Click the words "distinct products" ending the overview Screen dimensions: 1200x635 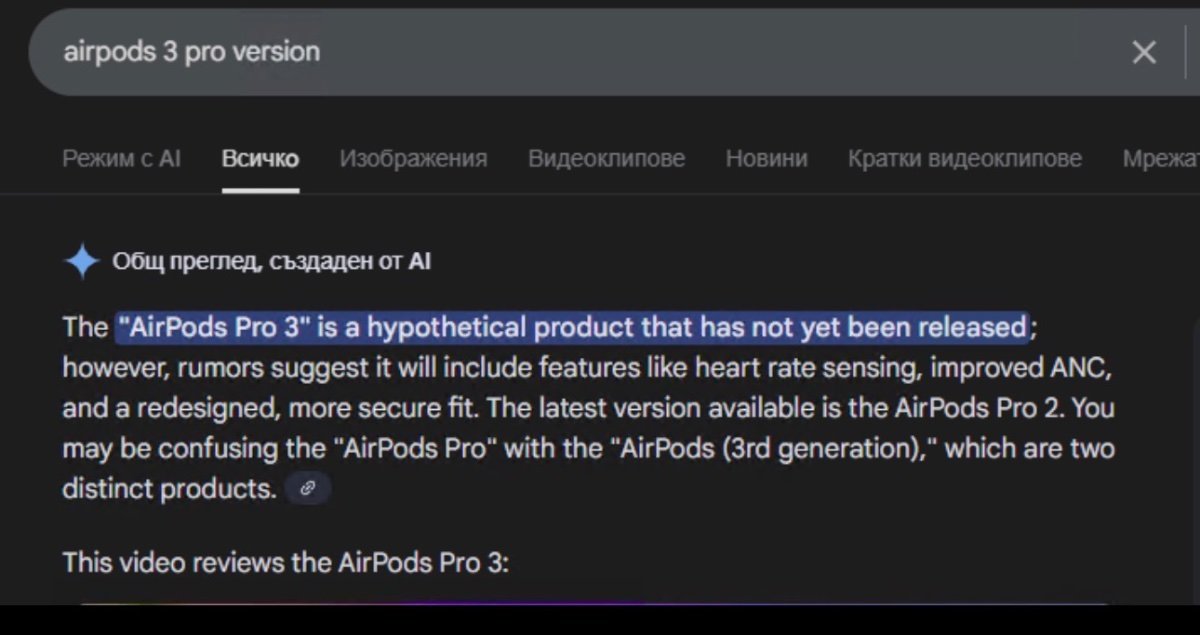point(166,488)
